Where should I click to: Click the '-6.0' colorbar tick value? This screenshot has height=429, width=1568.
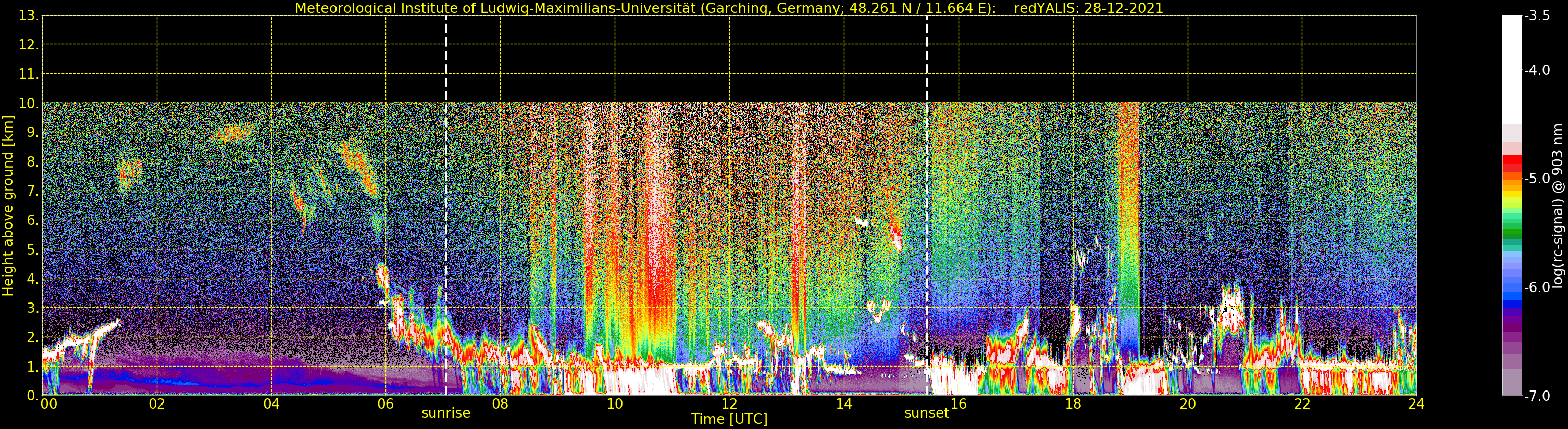point(1537,287)
